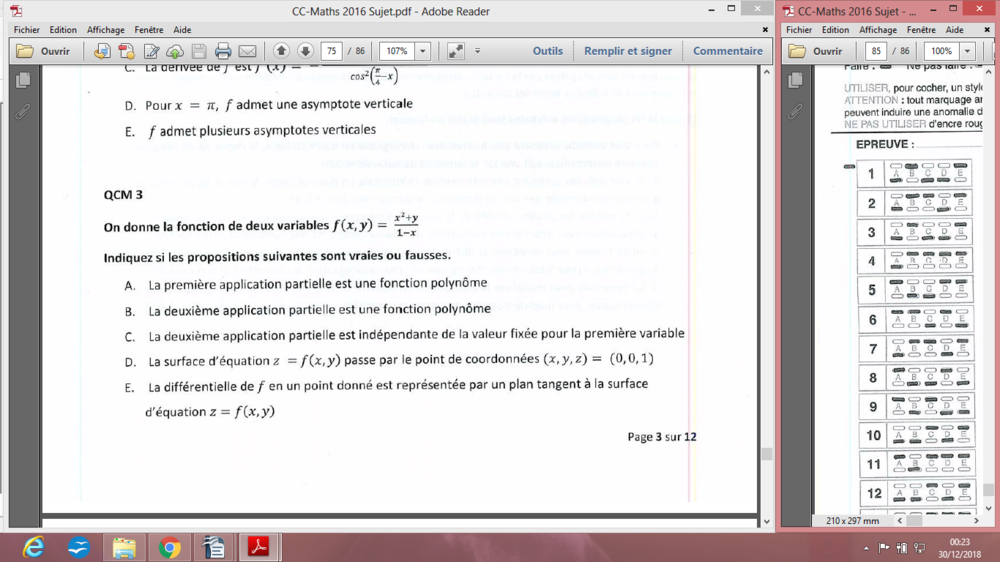Image resolution: width=1000 pixels, height=562 pixels.
Task: Open Fenêtre menu in left window
Action: [x=149, y=30]
